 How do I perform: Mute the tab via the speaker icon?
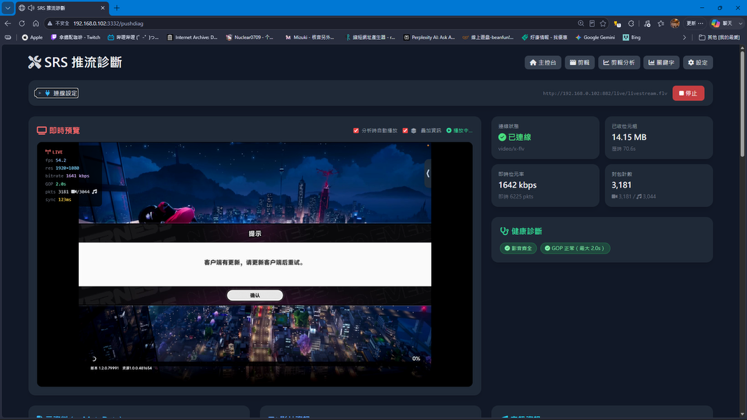click(30, 8)
